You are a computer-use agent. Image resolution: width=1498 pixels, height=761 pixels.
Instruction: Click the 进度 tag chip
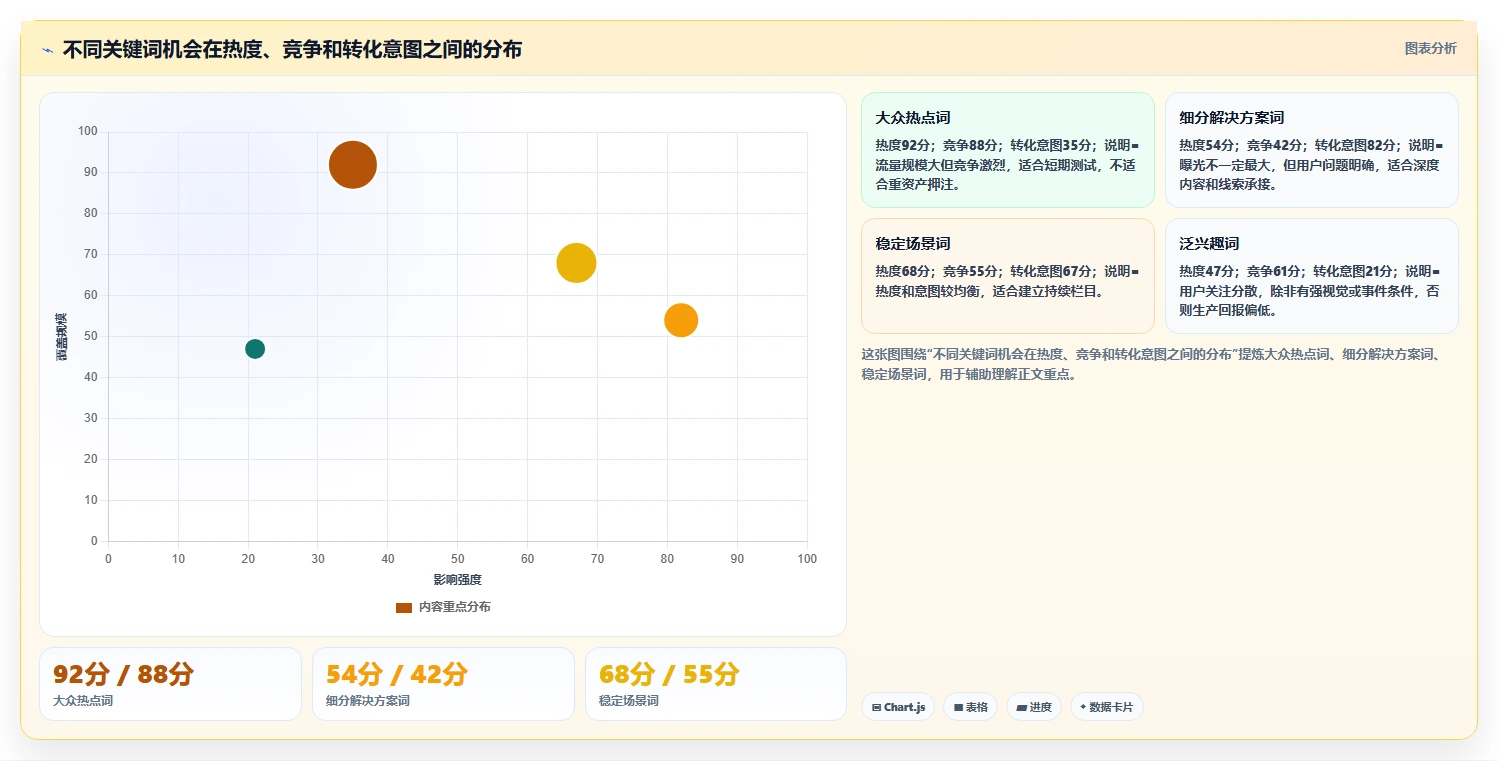[1034, 707]
